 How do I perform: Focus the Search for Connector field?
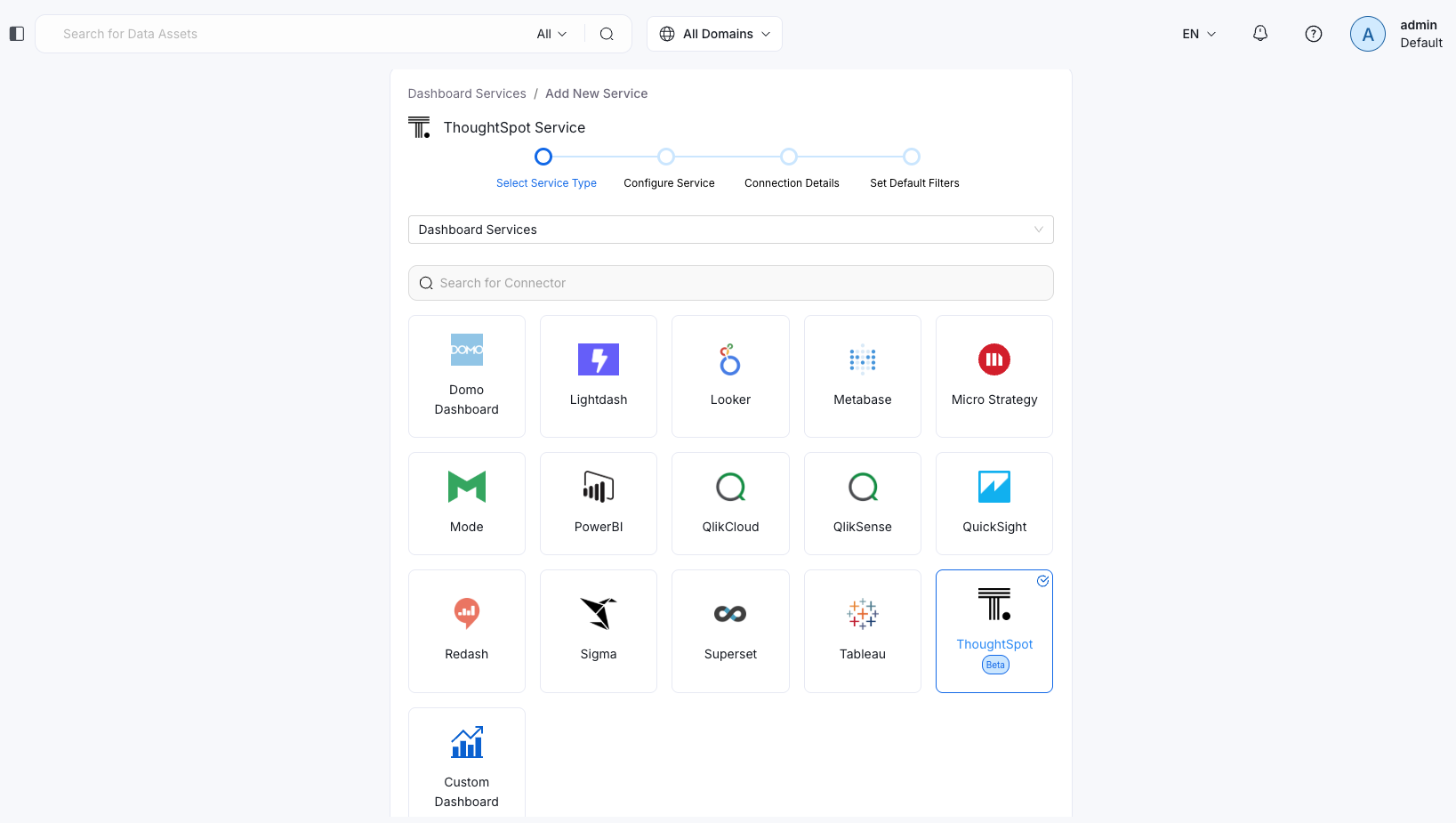coord(730,283)
